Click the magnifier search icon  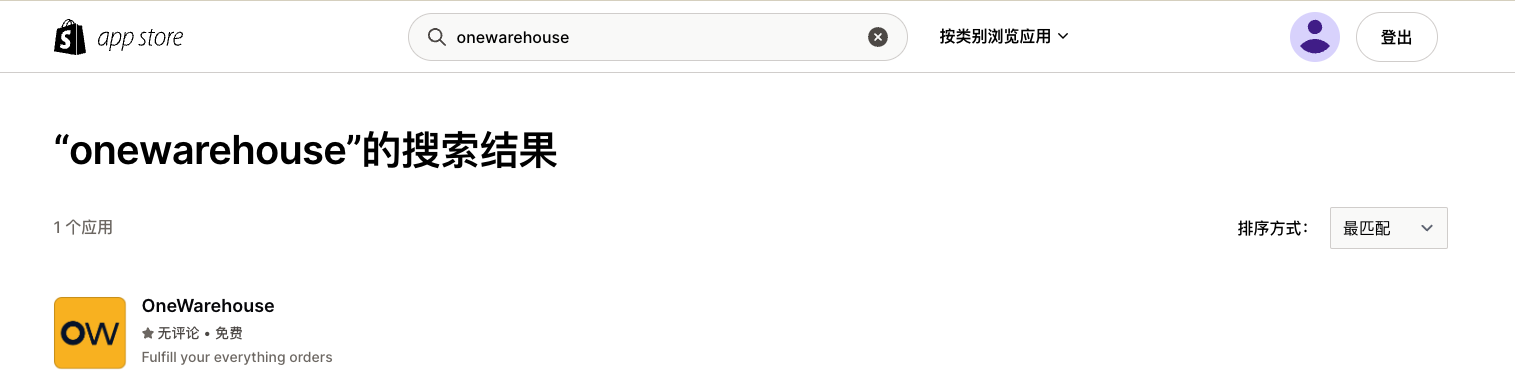click(x=437, y=37)
